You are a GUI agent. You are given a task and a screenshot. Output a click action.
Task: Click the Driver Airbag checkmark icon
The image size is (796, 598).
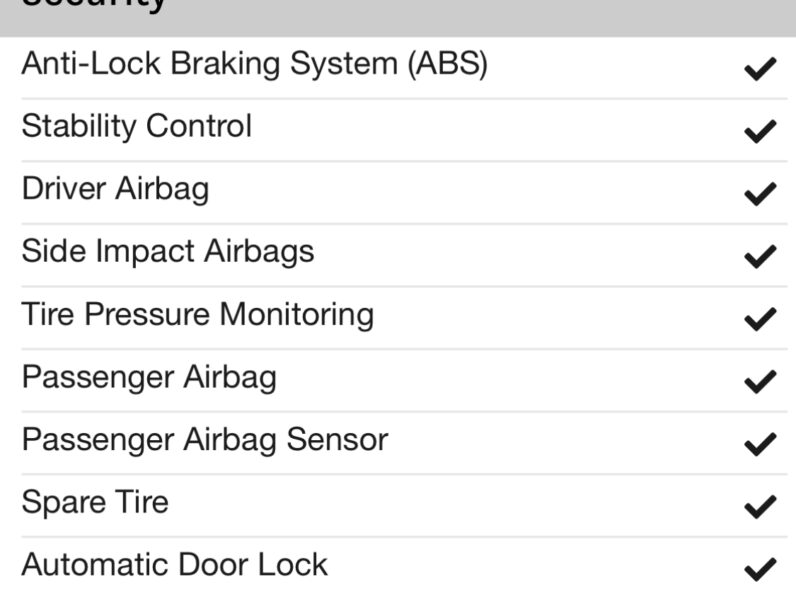[760, 193]
